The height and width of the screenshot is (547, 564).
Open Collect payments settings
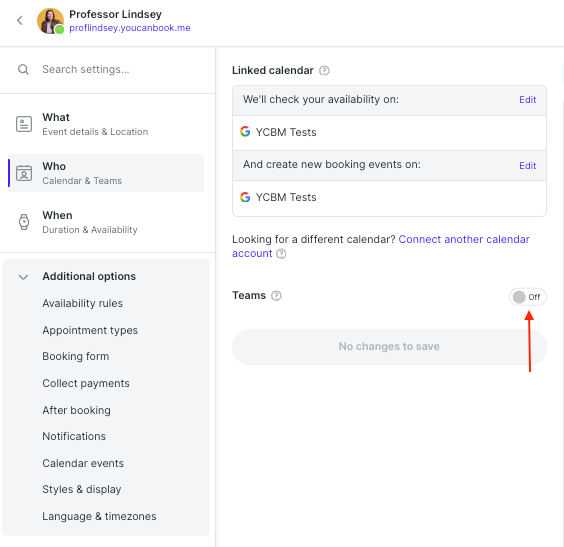pyautogui.click(x=86, y=383)
